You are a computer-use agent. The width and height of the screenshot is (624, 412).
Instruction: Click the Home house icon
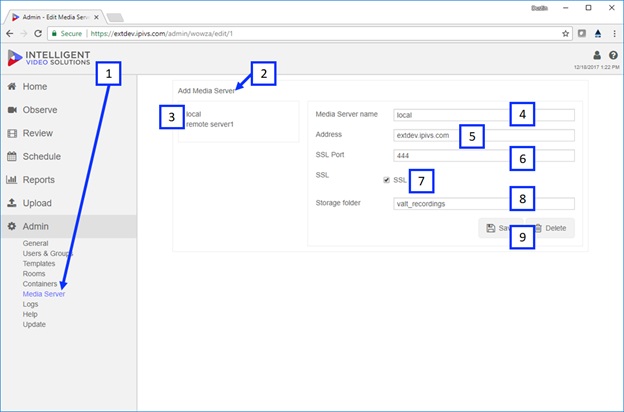(12, 86)
